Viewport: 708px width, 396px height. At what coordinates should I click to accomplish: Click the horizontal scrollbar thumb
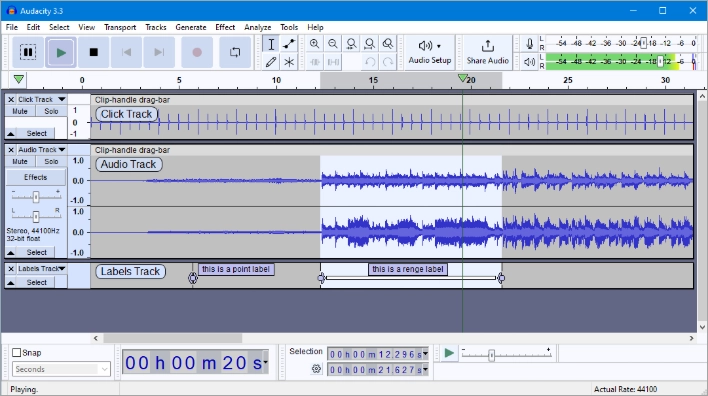(x=172, y=338)
